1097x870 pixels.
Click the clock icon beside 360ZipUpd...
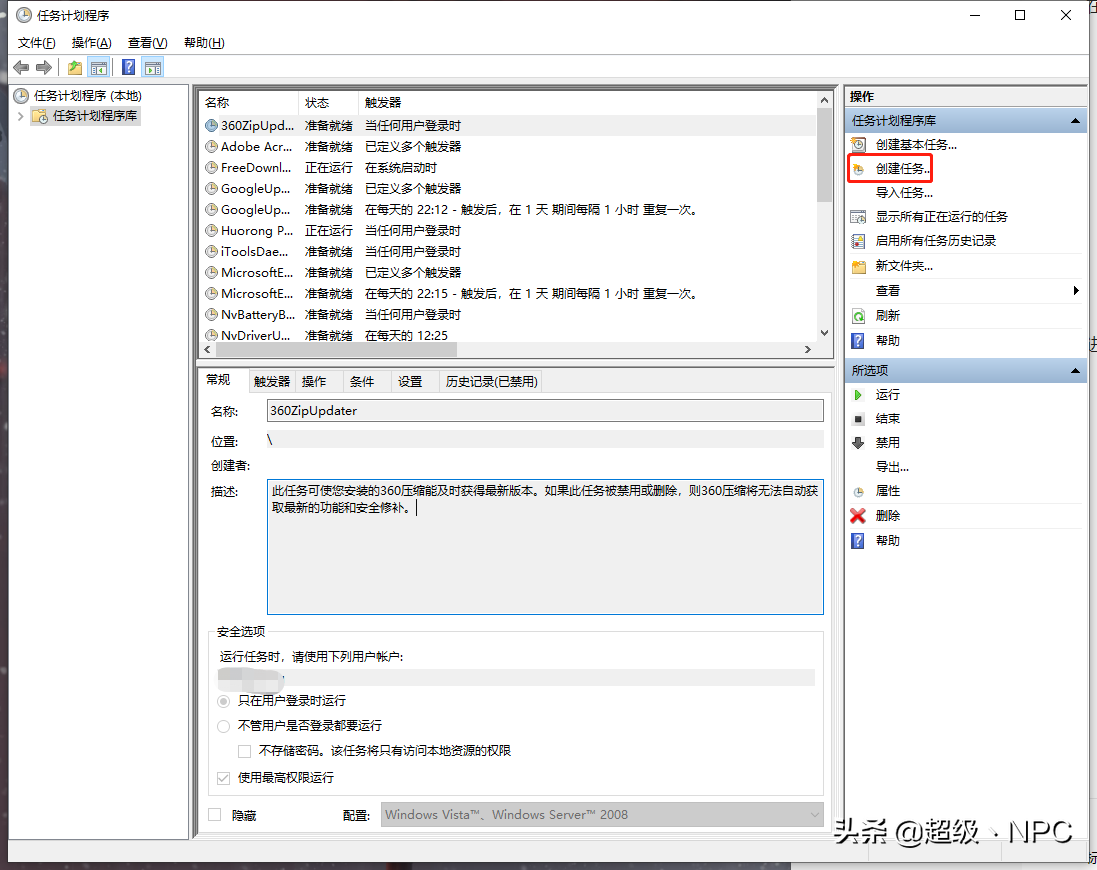(211, 126)
